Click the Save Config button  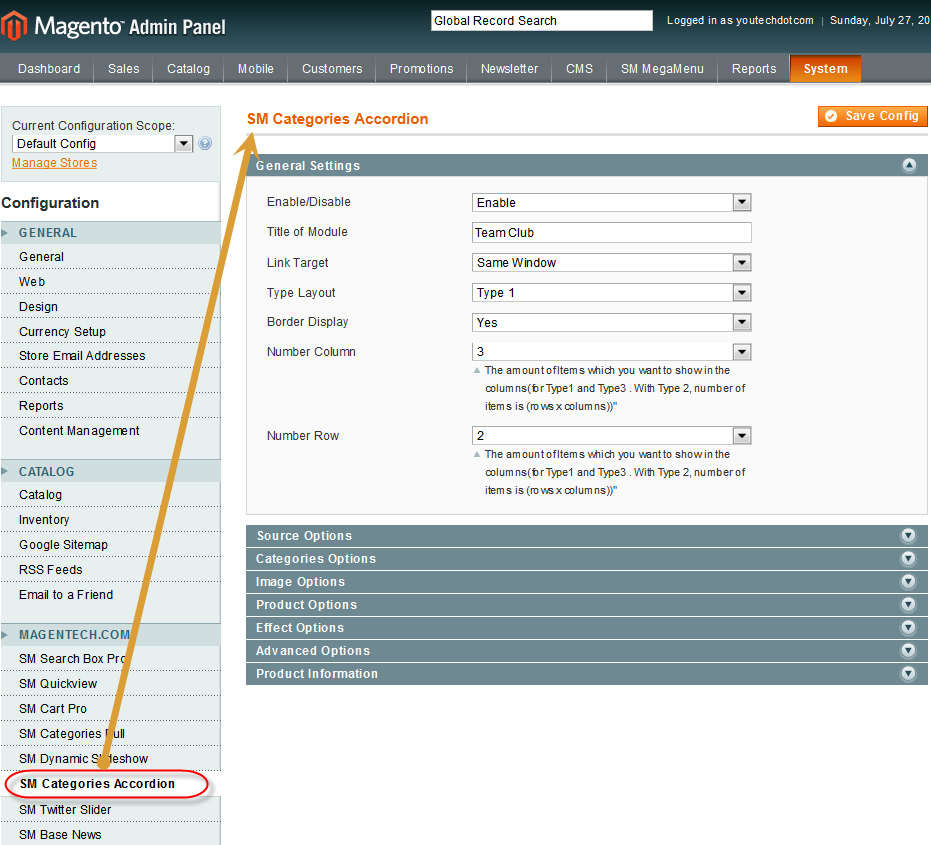pyautogui.click(x=873, y=116)
